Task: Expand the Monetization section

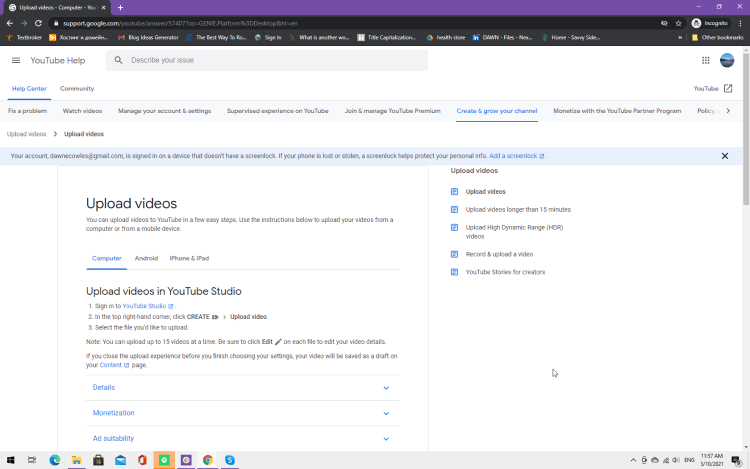Action: tap(243, 413)
